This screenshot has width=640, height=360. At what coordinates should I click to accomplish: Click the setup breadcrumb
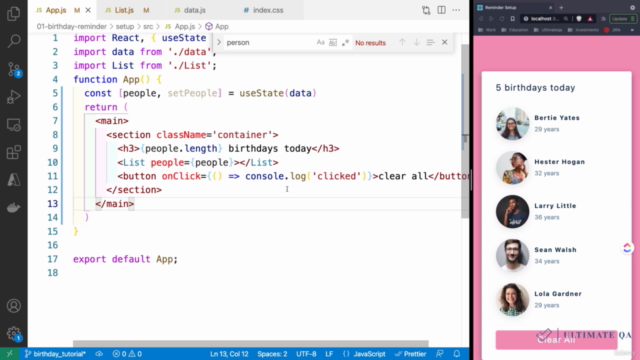tap(125, 27)
